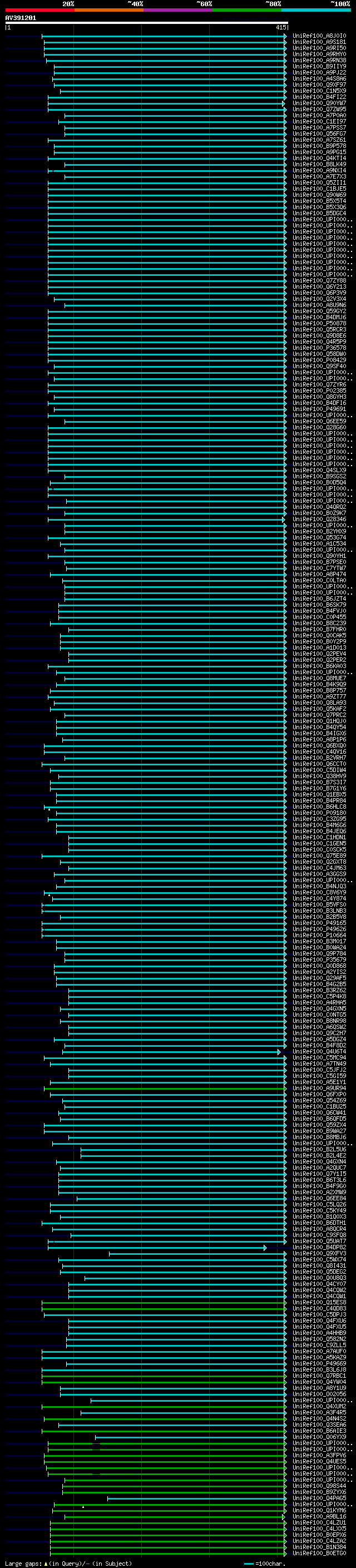Select the UniRef100_Q75E89 label
Image resolution: width=356 pixels, height=1568 pixels.
point(319,856)
